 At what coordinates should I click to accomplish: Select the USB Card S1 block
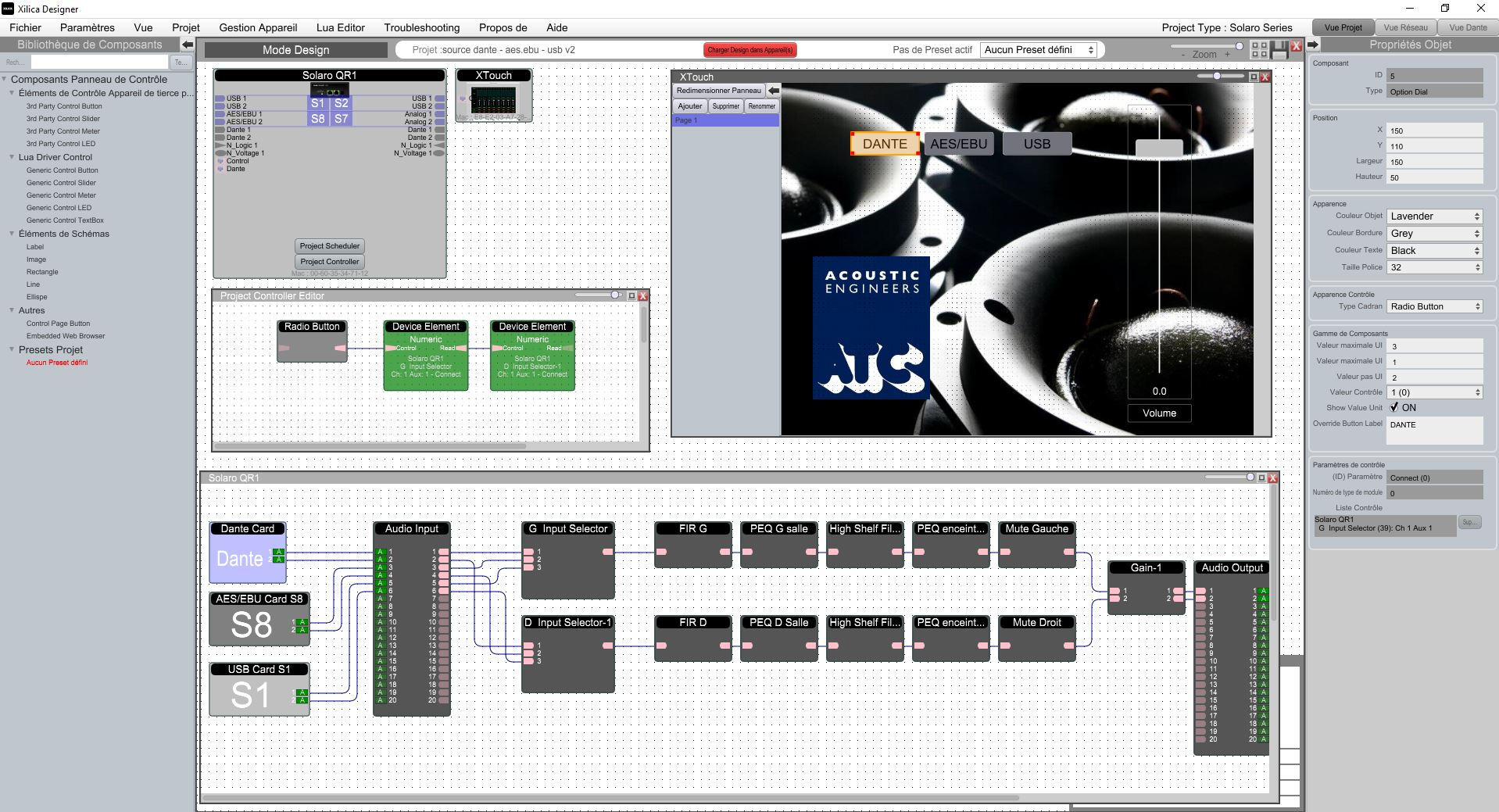pyautogui.click(x=259, y=689)
